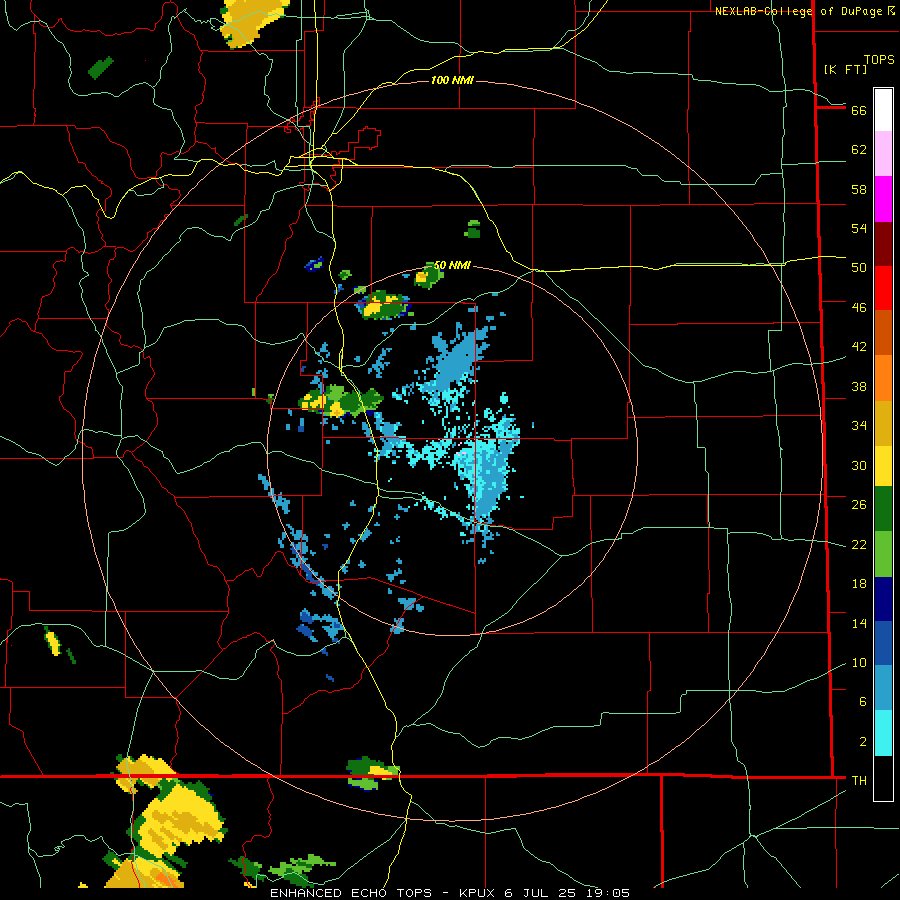Click the 30 legend value
Viewport: 900px width, 900px height.
[x=859, y=465]
